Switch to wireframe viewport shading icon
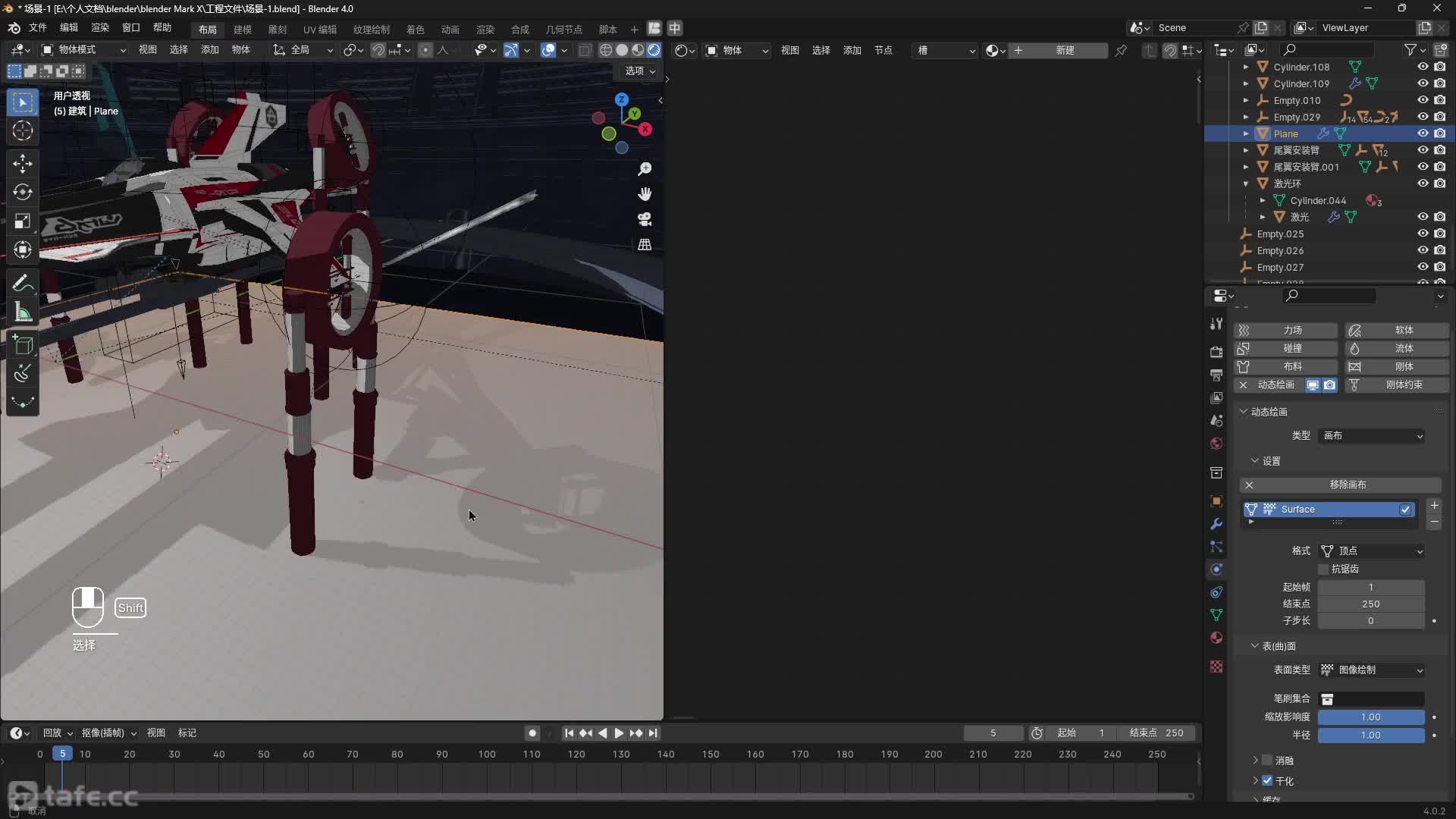Screen dimensions: 1456x819 coord(606,50)
